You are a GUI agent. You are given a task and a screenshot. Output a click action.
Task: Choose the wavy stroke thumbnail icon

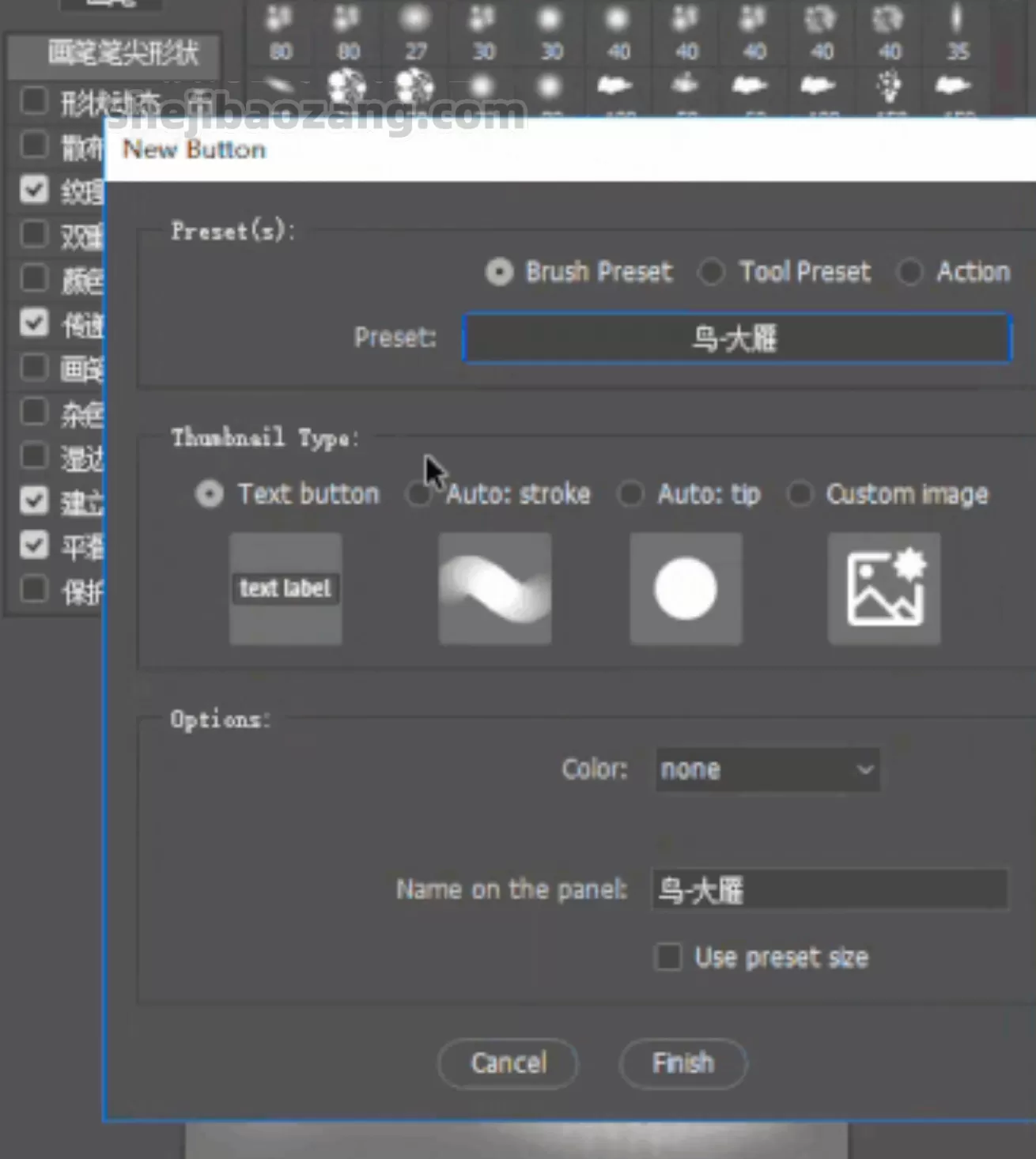tap(494, 588)
